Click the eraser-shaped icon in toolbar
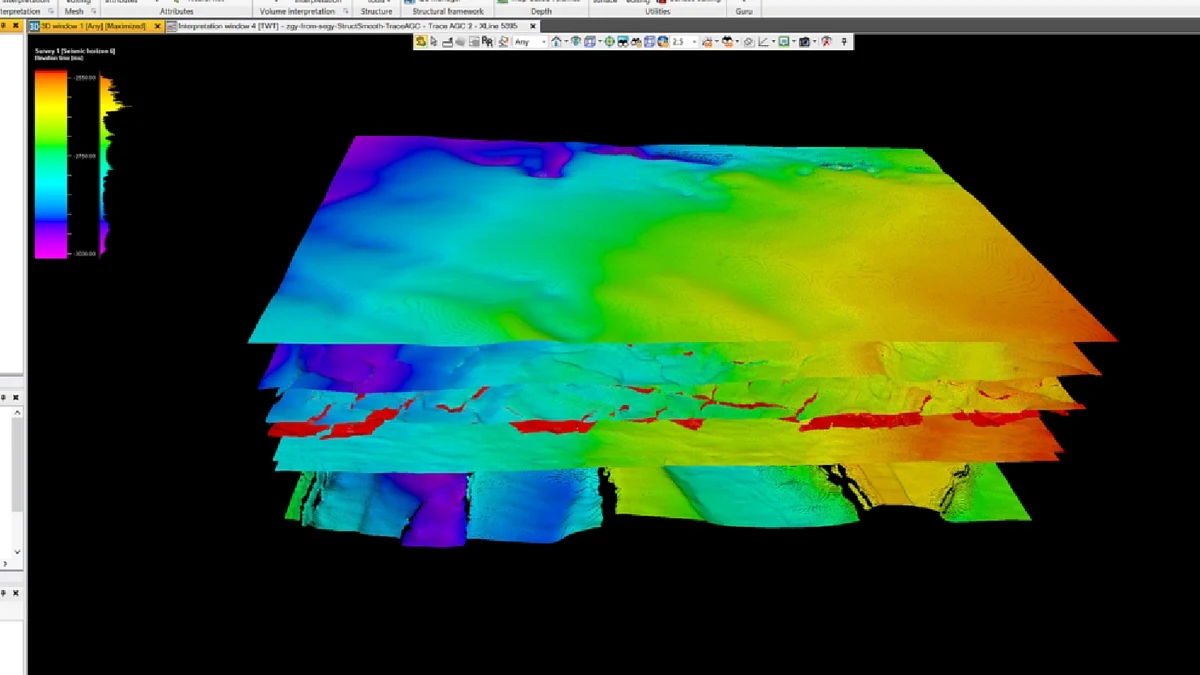1200x675 pixels. pyautogui.click(x=748, y=42)
